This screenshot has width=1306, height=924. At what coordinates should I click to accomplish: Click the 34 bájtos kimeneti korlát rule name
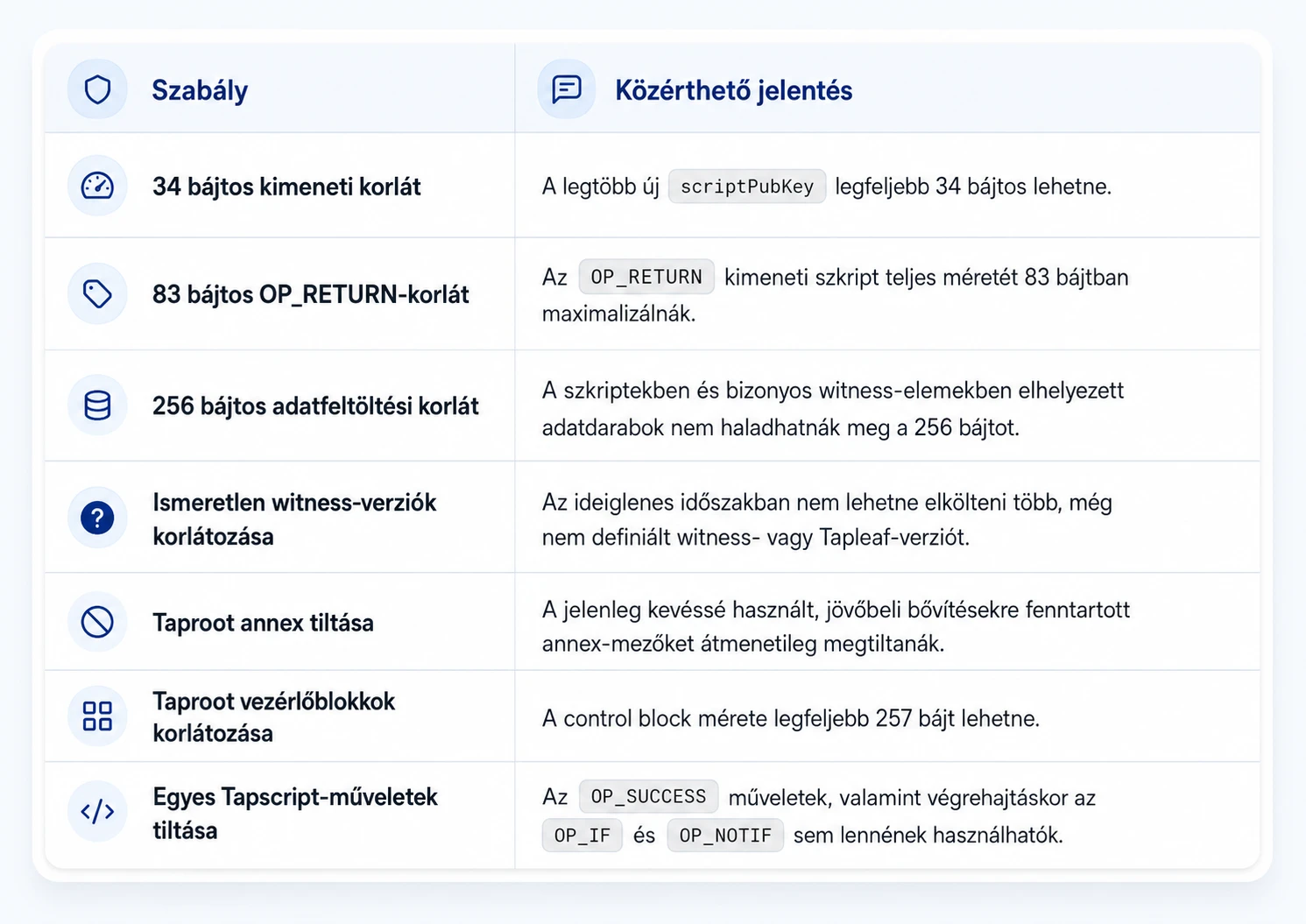286,187
